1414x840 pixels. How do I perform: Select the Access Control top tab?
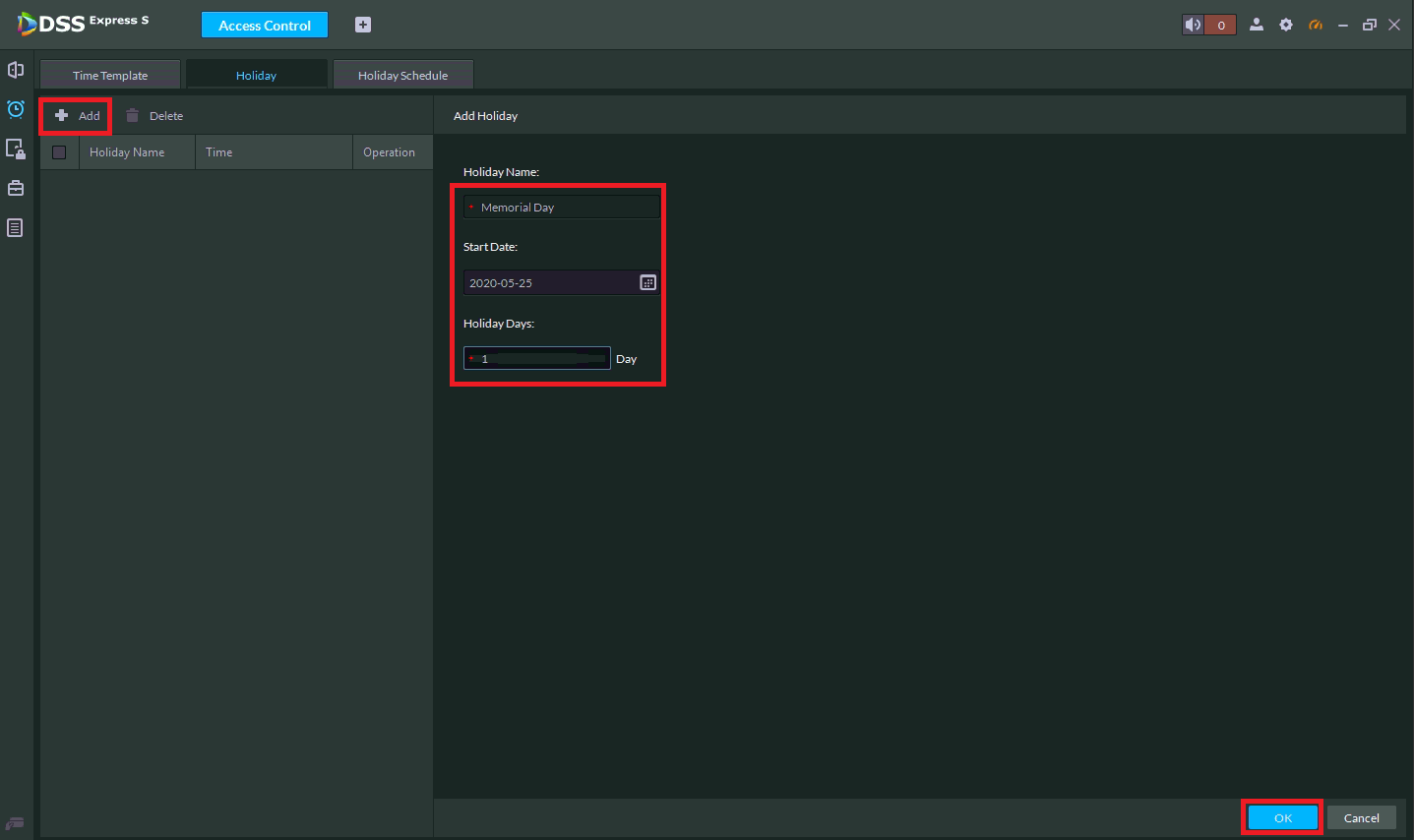click(x=265, y=25)
